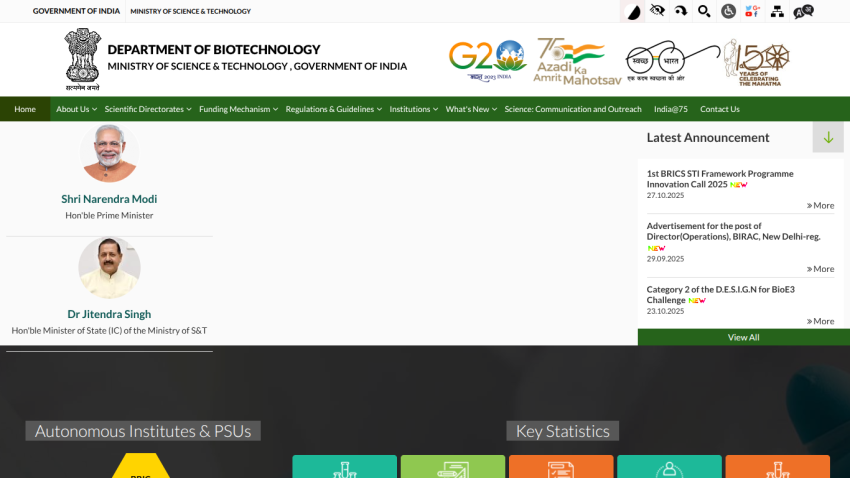Click the green down arrow beside Latest Announcement
The width and height of the screenshot is (850, 478).
pyautogui.click(x=828, y=137)
